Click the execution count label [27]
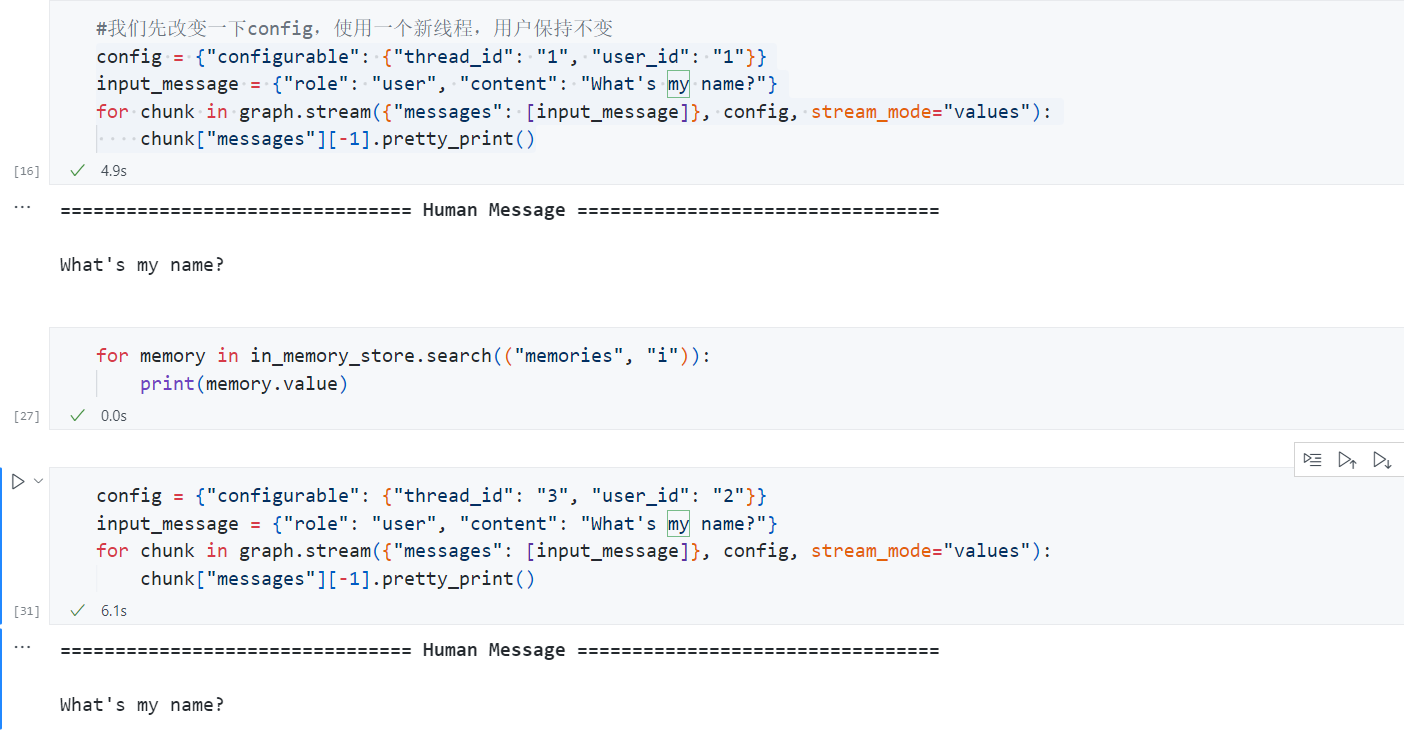This screenshot has width=1404, height=731. click(27, 416)
